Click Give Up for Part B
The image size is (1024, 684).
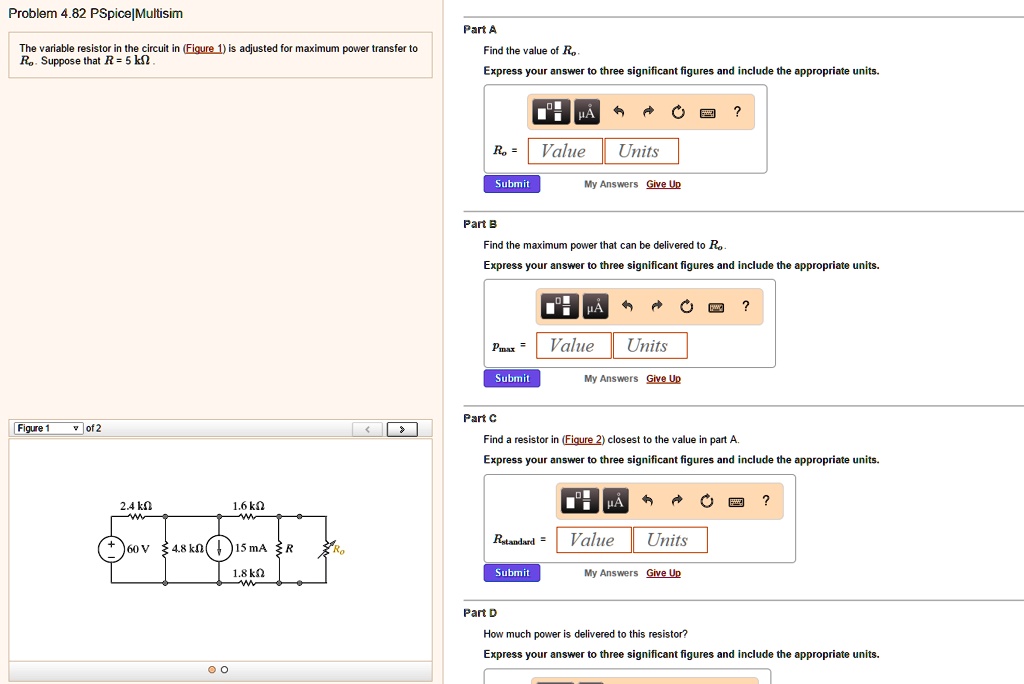coord(663,378)
